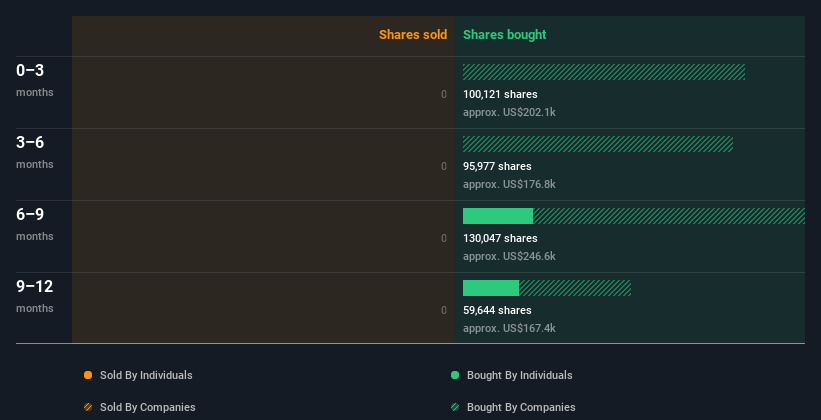
Task: Click the approx. US$176.8k amount
Action: click(509, 184)
